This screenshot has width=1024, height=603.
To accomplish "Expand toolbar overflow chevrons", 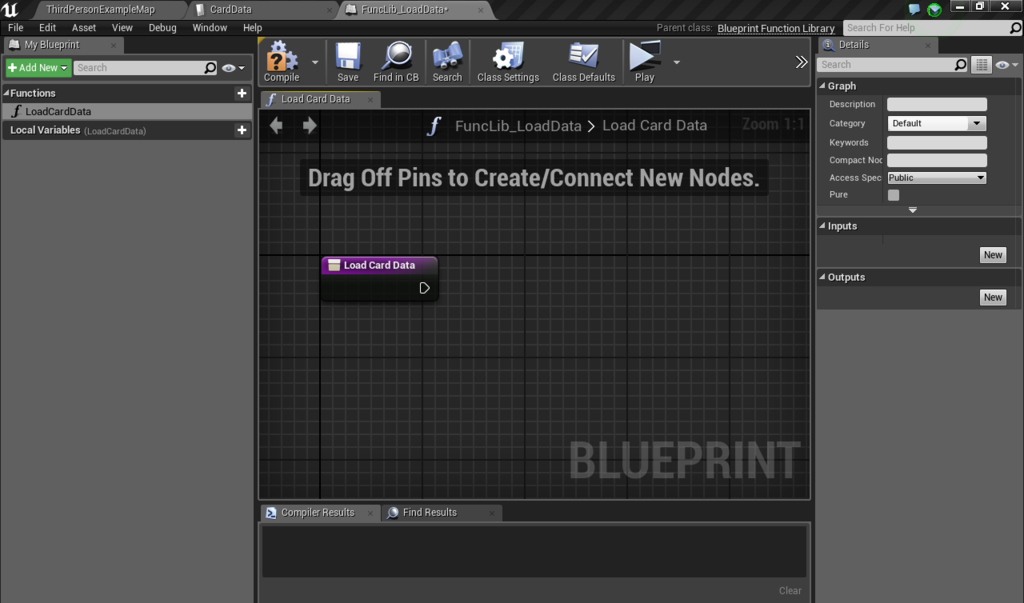I will click(x=801, y=62).
